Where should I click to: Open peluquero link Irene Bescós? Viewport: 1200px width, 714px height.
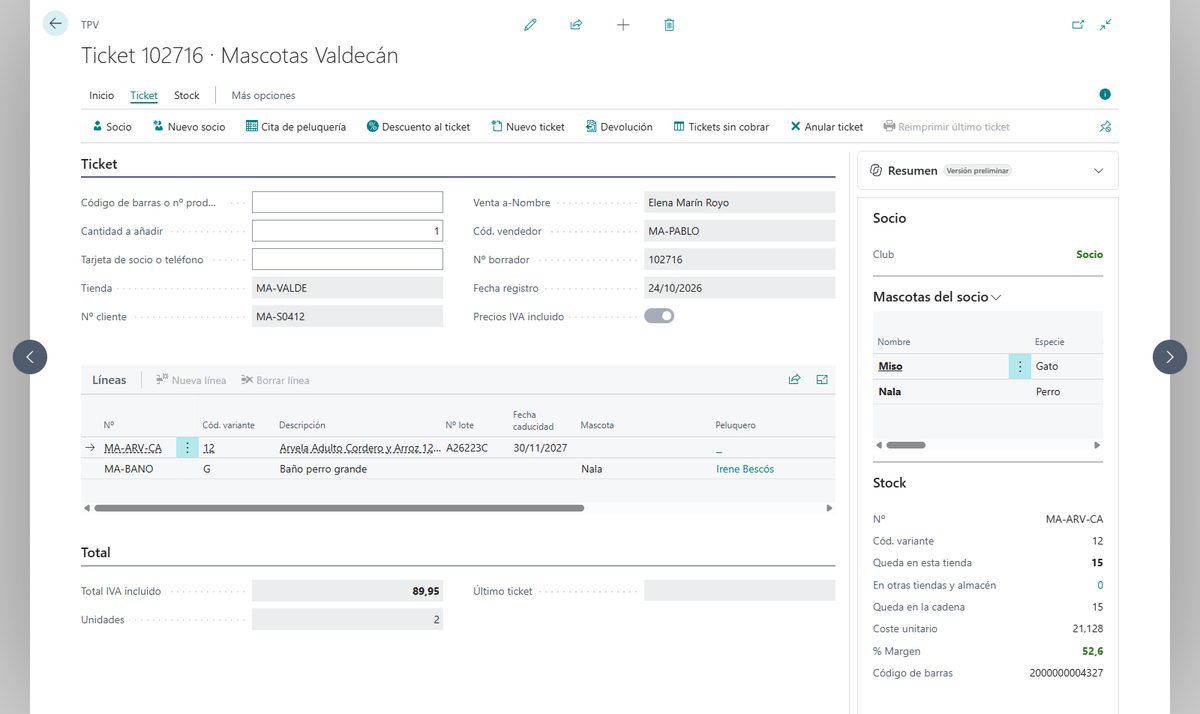point(745,469)
